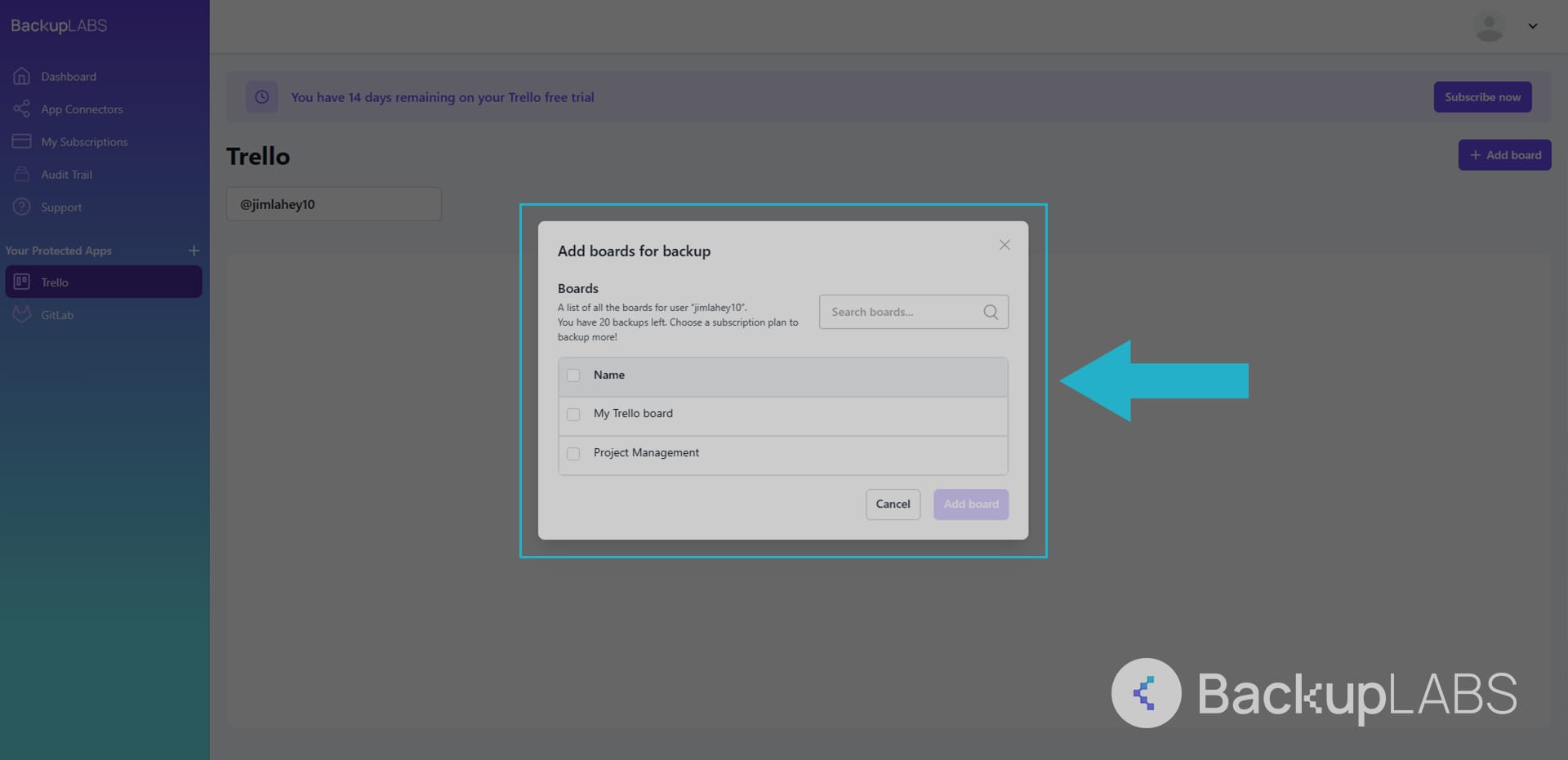Open App Connectors menu item
Viewport: 1568px width, 760px height.
coord(82,109)
